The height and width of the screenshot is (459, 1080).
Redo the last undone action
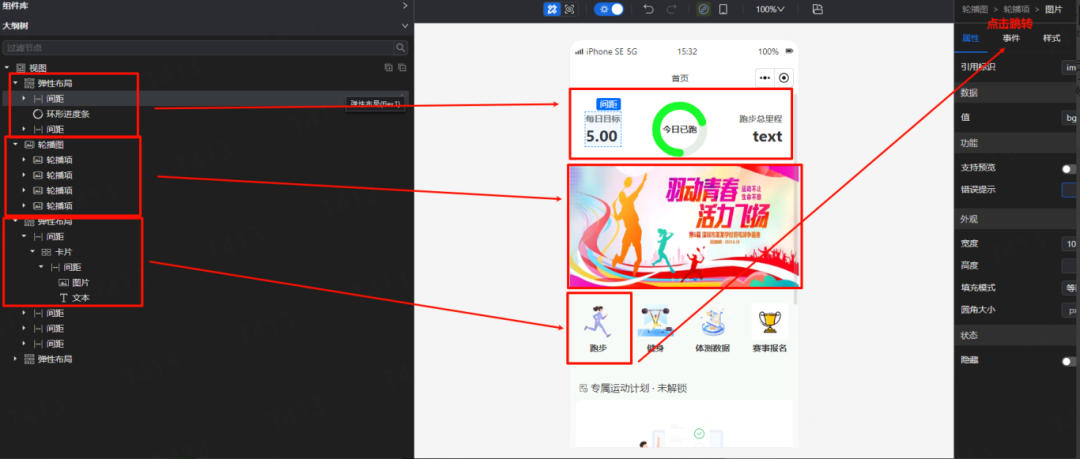[671, 9]
